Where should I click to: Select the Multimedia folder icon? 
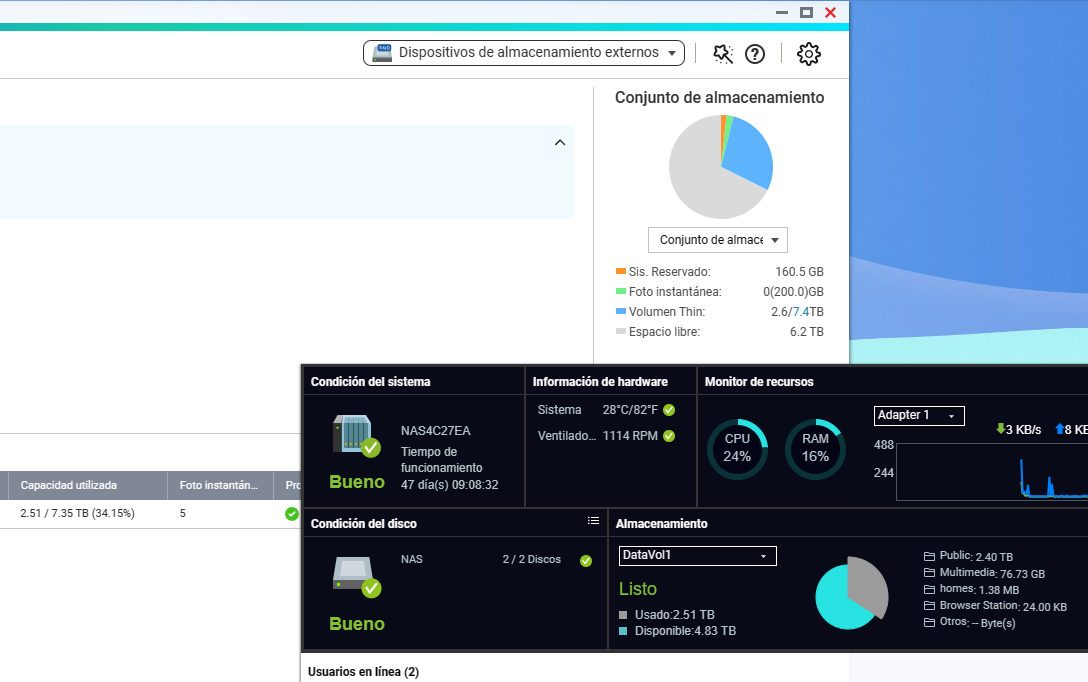929,573
